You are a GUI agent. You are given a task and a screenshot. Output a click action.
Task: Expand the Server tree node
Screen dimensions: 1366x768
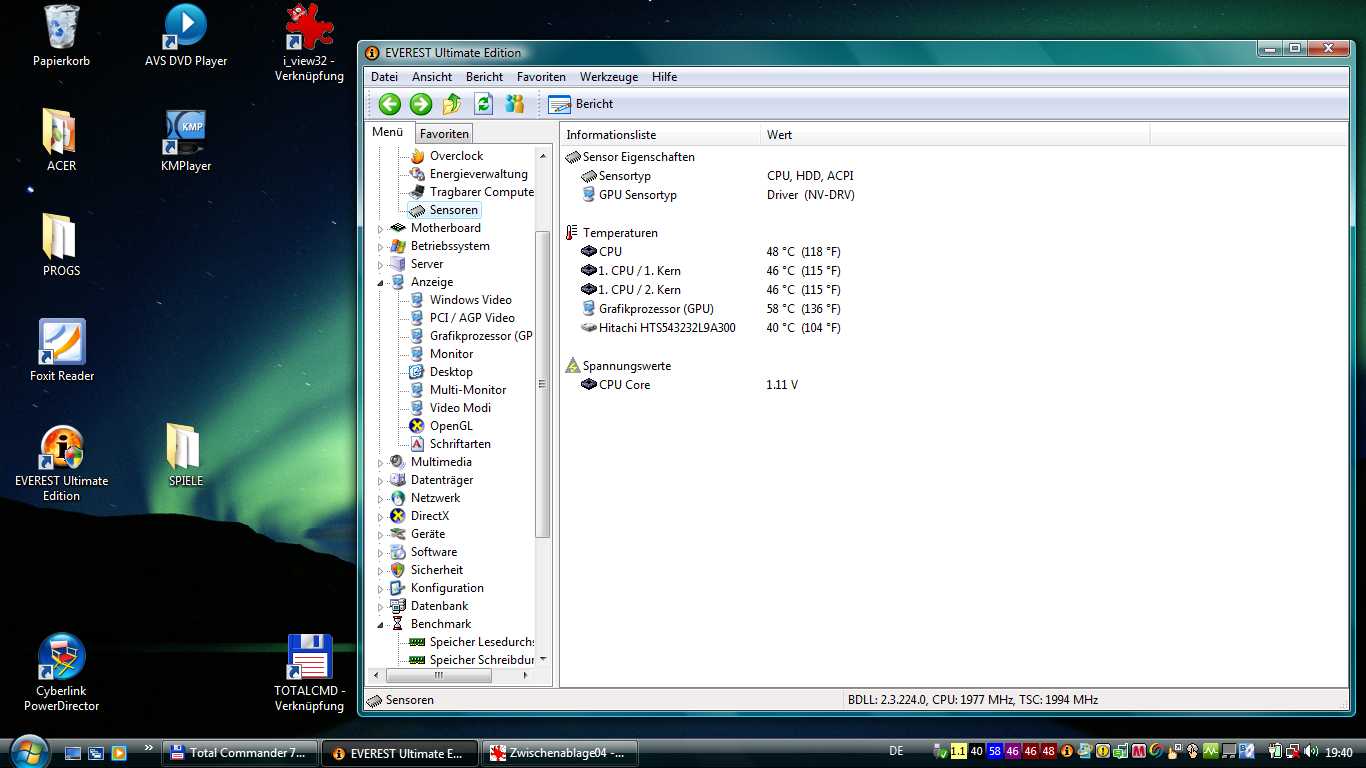[380, 265]
